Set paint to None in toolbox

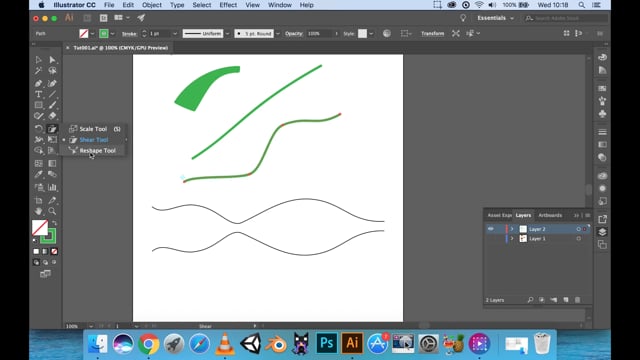tap(54, 251)
